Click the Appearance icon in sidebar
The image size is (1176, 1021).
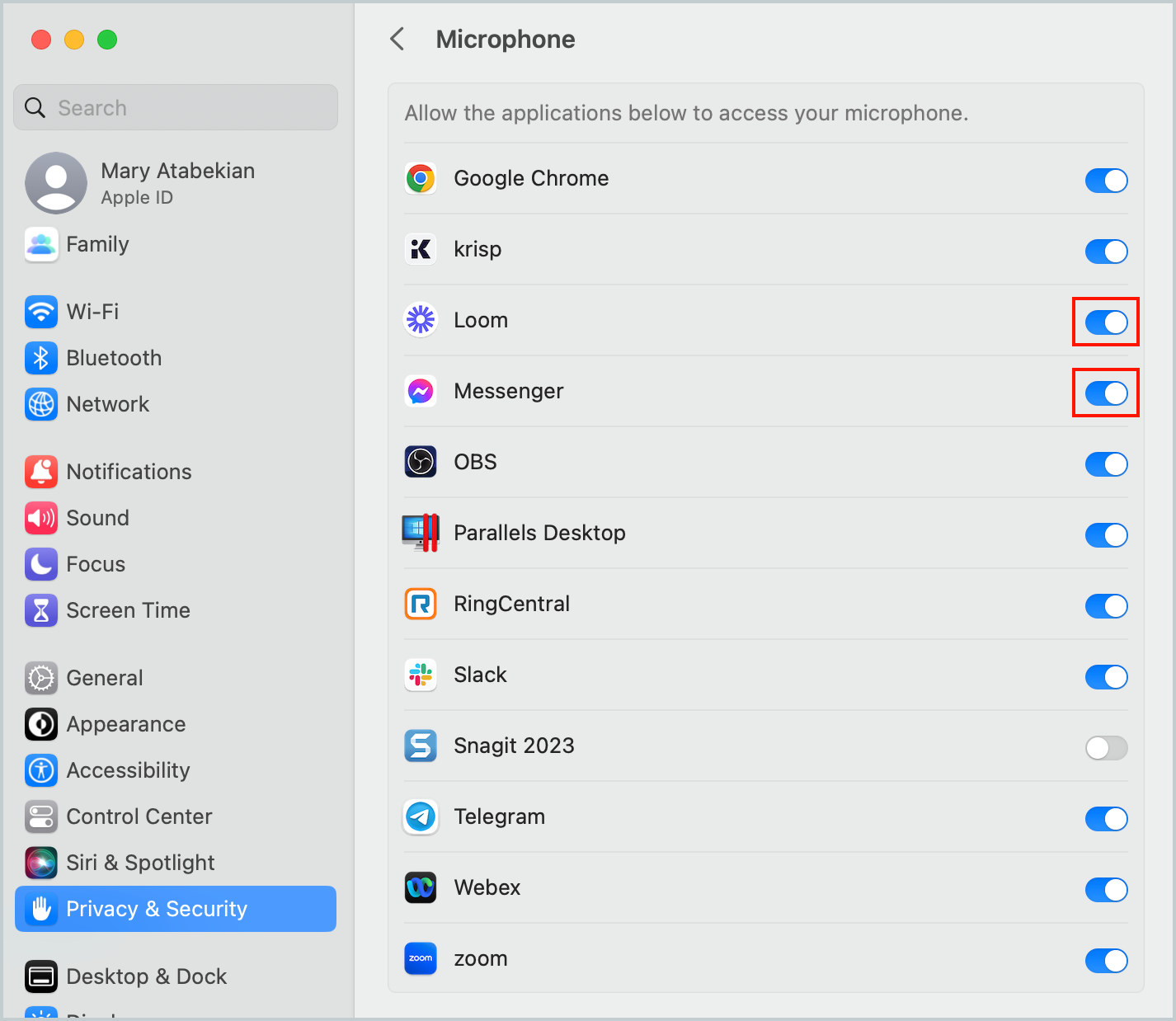point(41,724)
